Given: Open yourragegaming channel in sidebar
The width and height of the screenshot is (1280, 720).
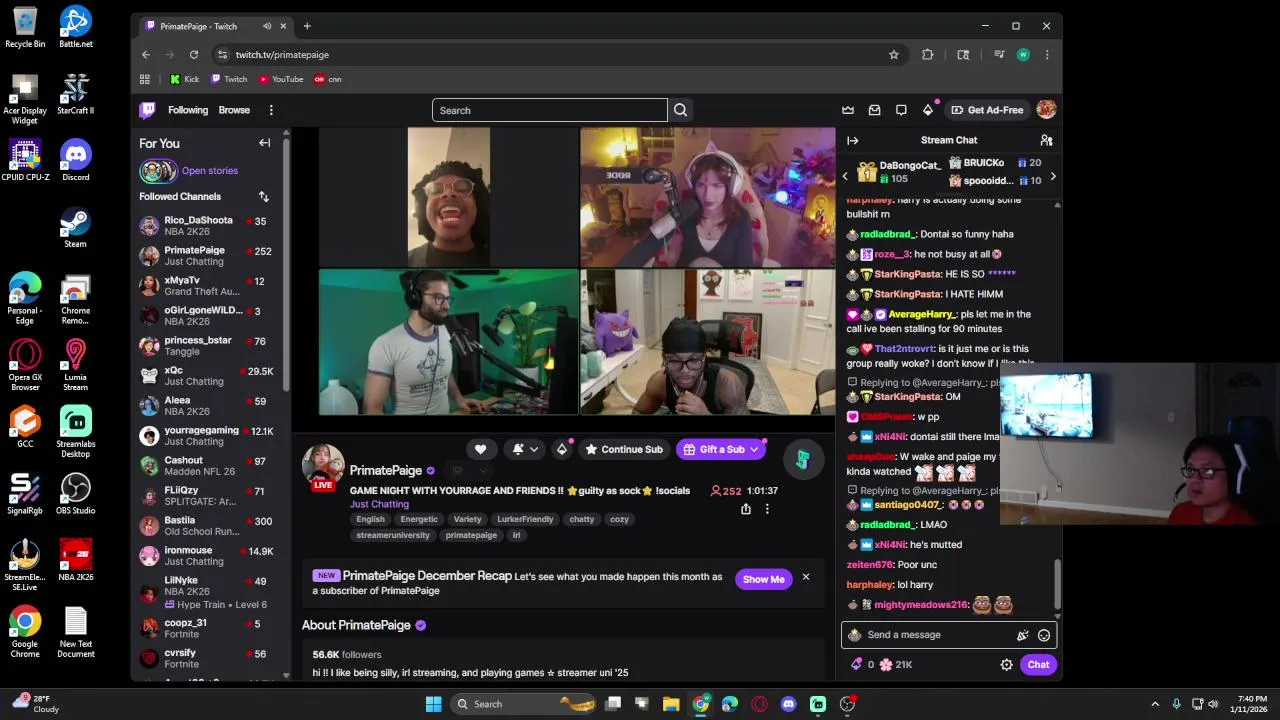Looking at the screenshot, I should [209, 436].
